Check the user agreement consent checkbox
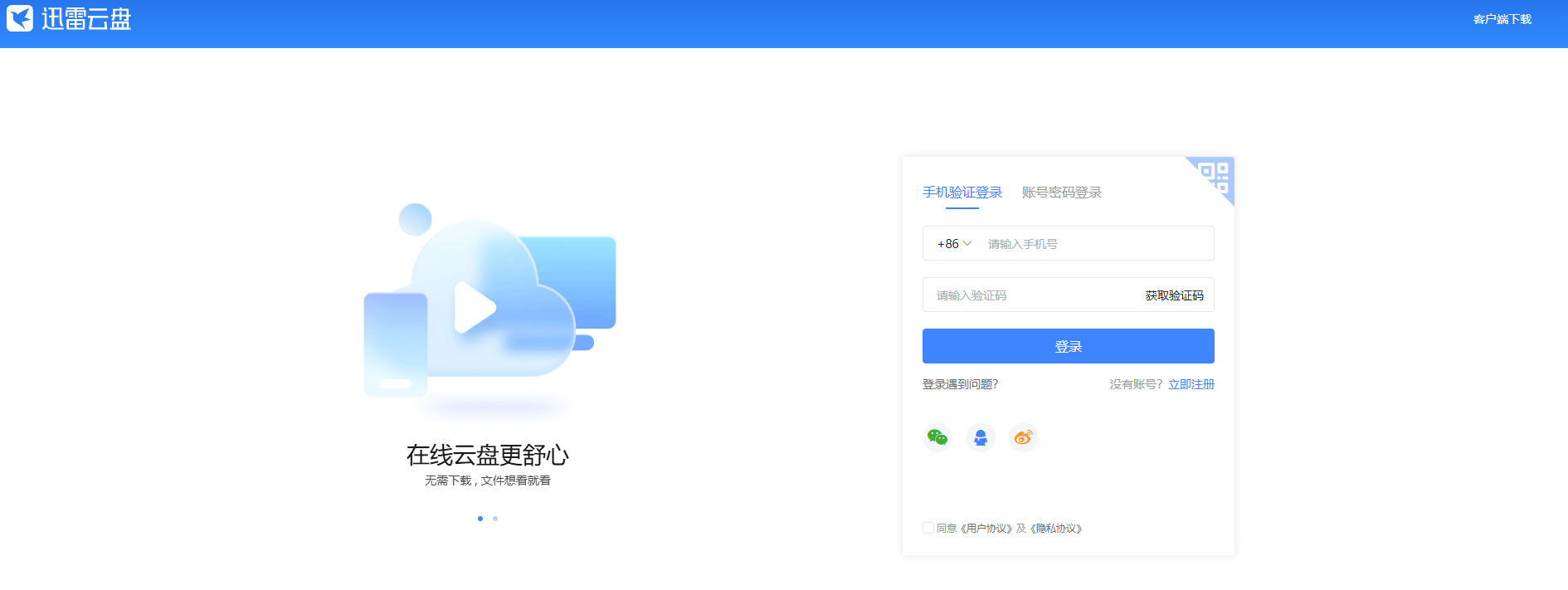This screenshot has width=1568, height=590. click(x=928, y=528)
